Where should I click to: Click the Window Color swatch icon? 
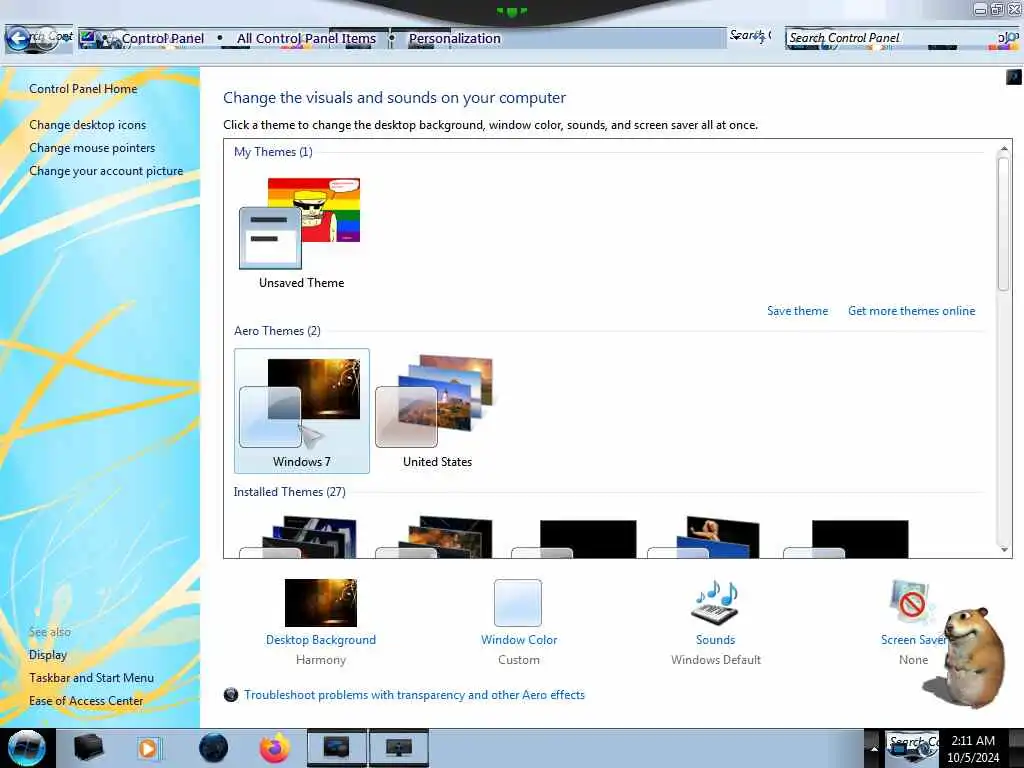pos(518,602)
